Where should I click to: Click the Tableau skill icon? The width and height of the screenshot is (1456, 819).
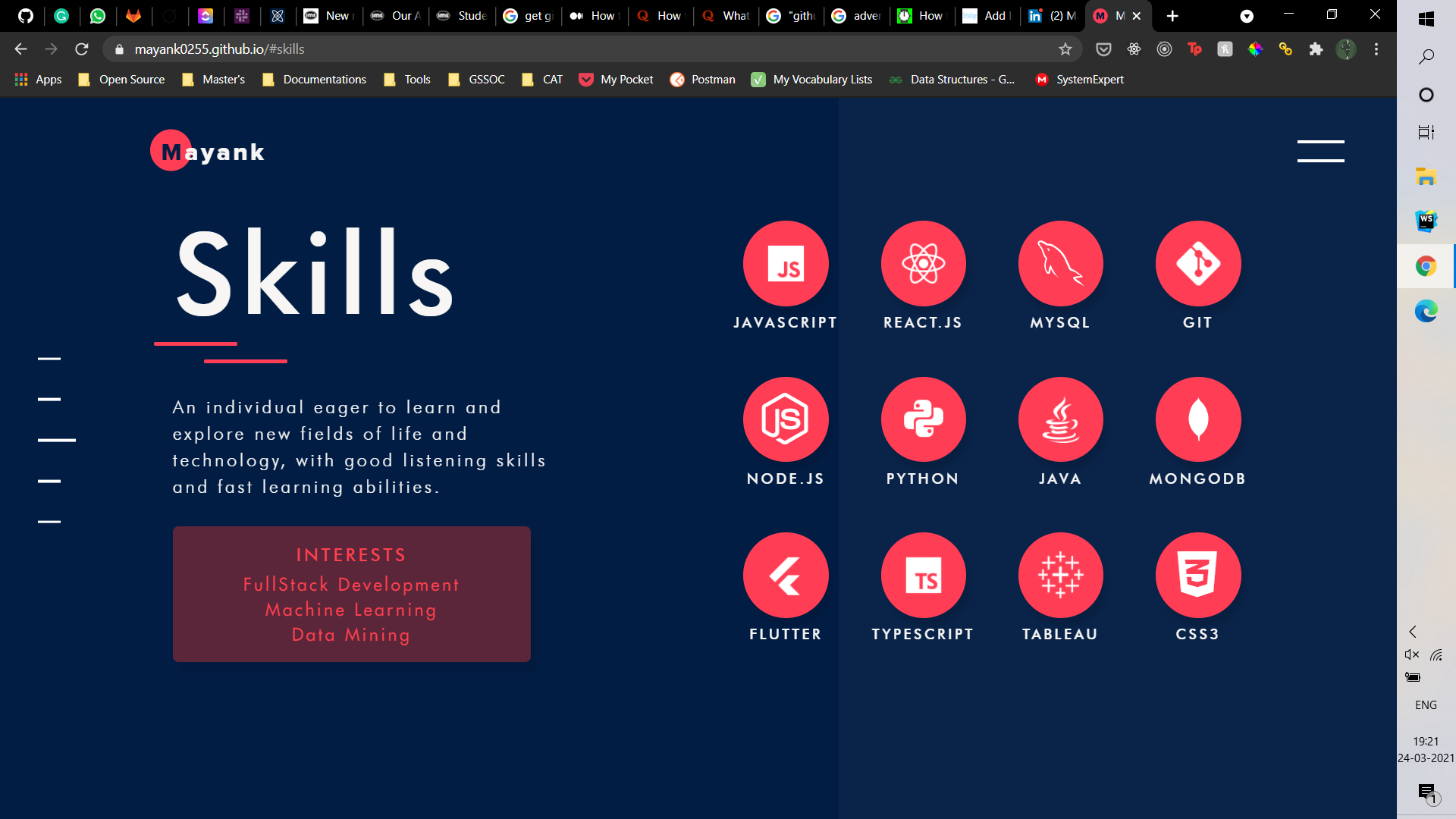coord(1060,576)
